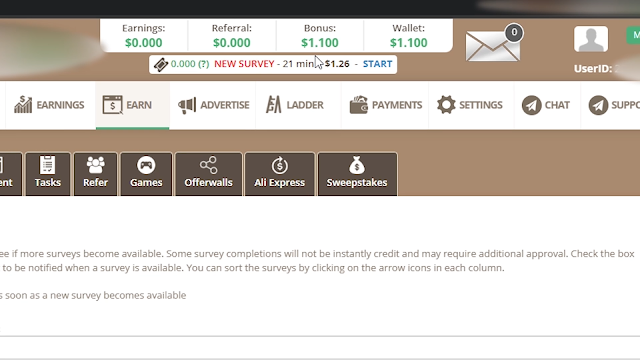Click the ticket icon in survey bar
This screenshot has height=360, width=640.
coord(160,64)
